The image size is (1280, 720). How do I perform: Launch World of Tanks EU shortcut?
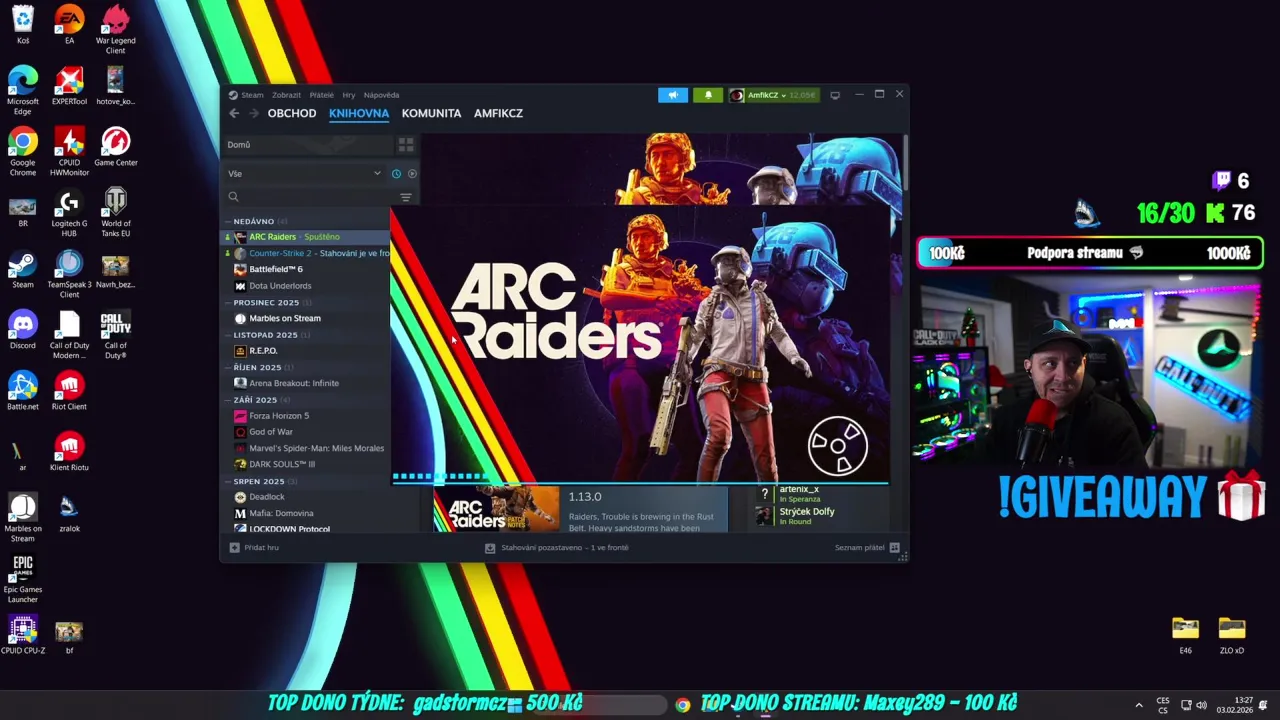[x=115, y=212]
